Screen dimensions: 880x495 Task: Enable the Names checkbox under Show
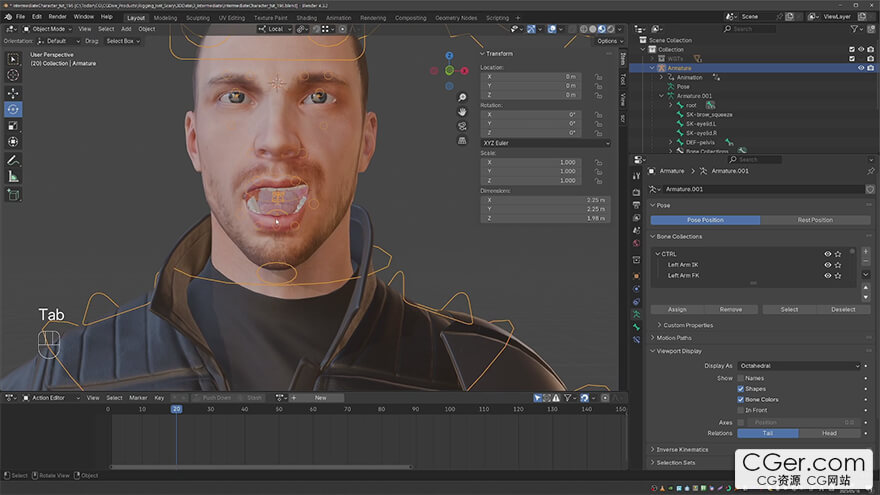[x=741, y=378]
